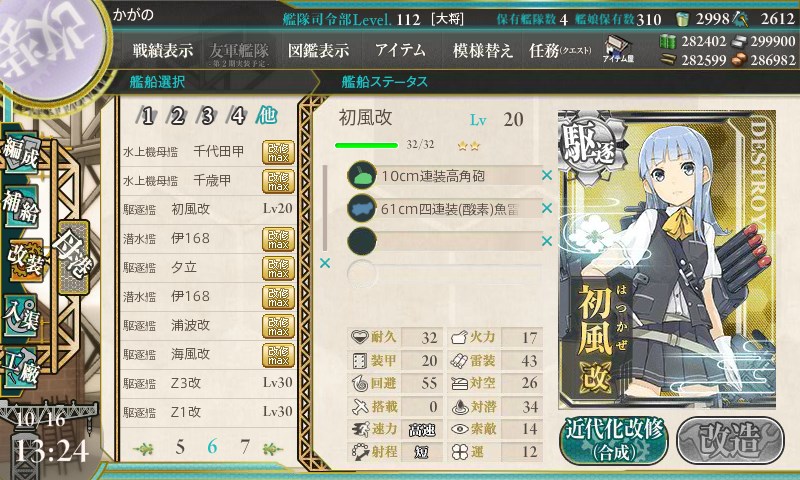Open the 工廠 (factory) sidebar icon
800x480 pixels.
tap(21, 367)
